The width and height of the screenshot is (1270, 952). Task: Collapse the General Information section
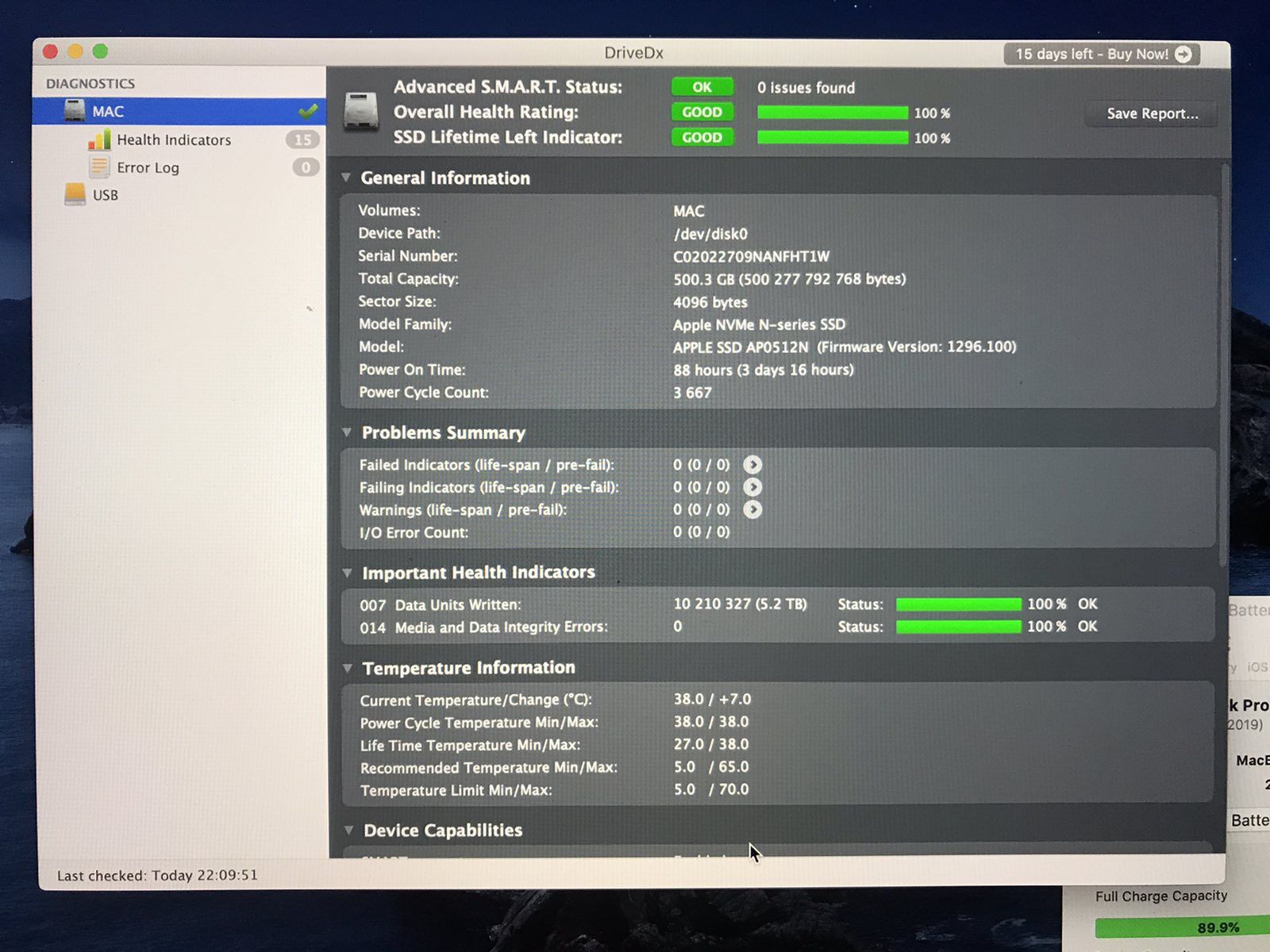click(x=346, y=178)
